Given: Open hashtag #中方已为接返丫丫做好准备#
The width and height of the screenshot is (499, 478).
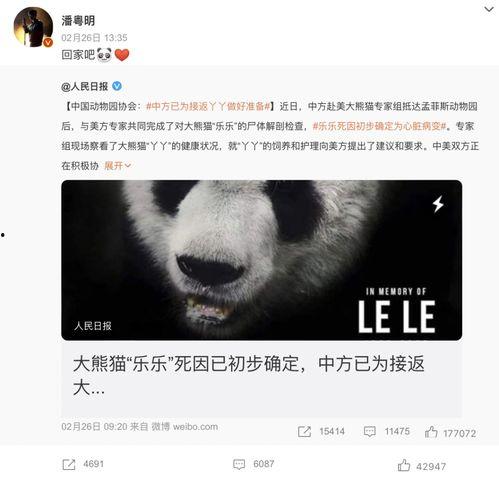Looking at the screenshot, I should tap(208, 106).
